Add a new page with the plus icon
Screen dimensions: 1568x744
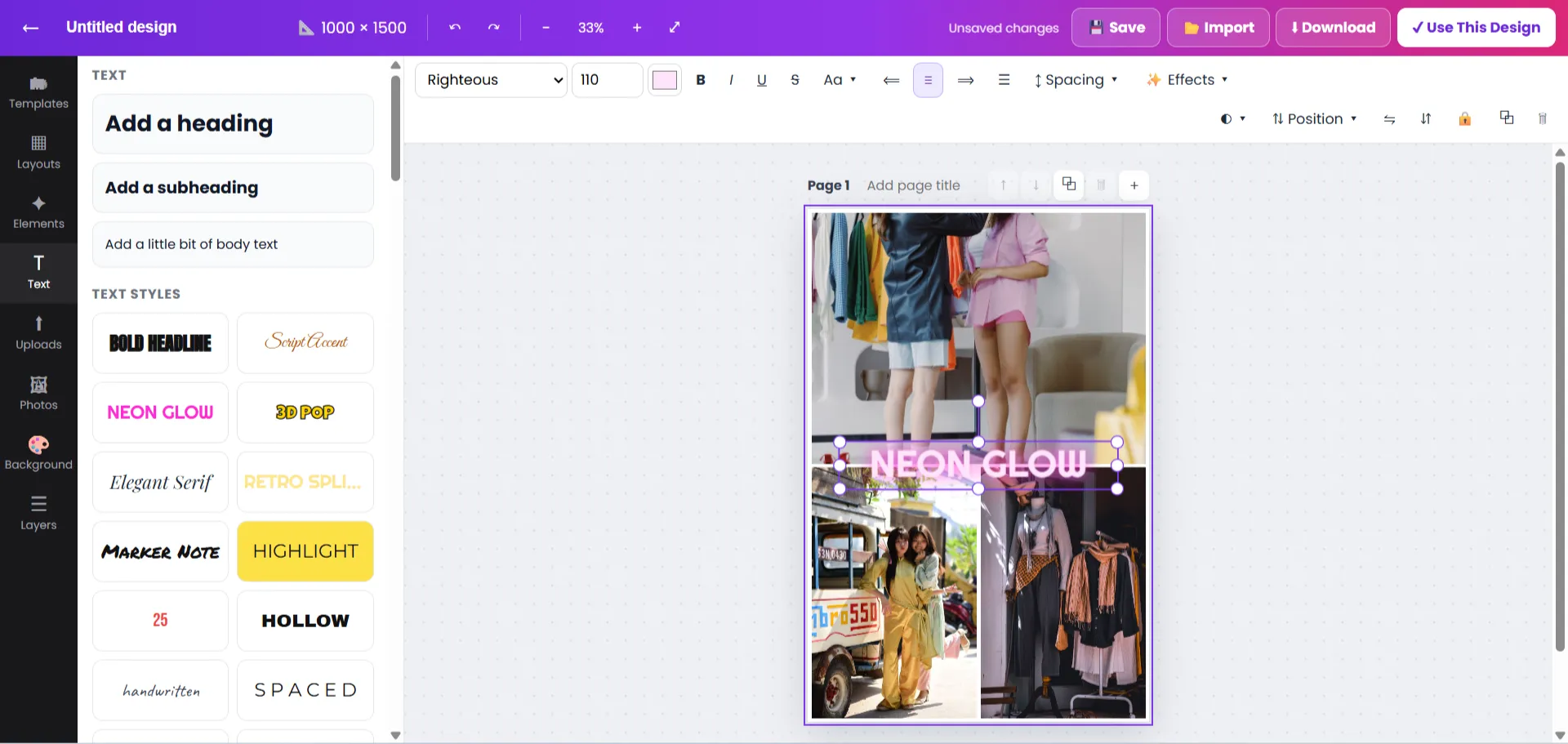[x=1134, y=185]
